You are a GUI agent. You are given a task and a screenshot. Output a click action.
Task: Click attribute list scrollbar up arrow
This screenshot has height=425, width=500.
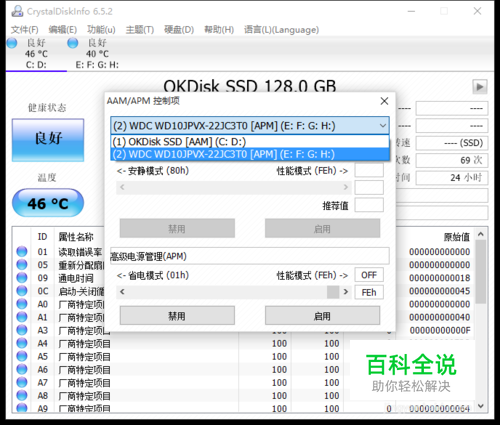[480, 234]
